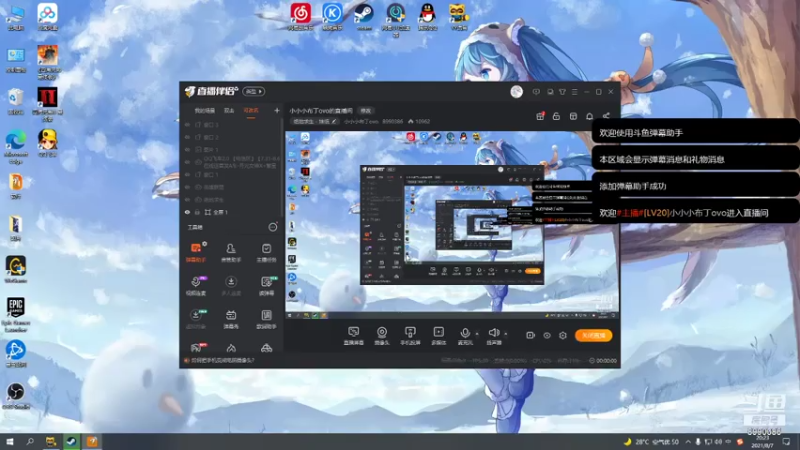This screenshot has width=800, height=450.
Task: Add a new scene with plus button
Action: pyautogui.click(x=277, y=110)
